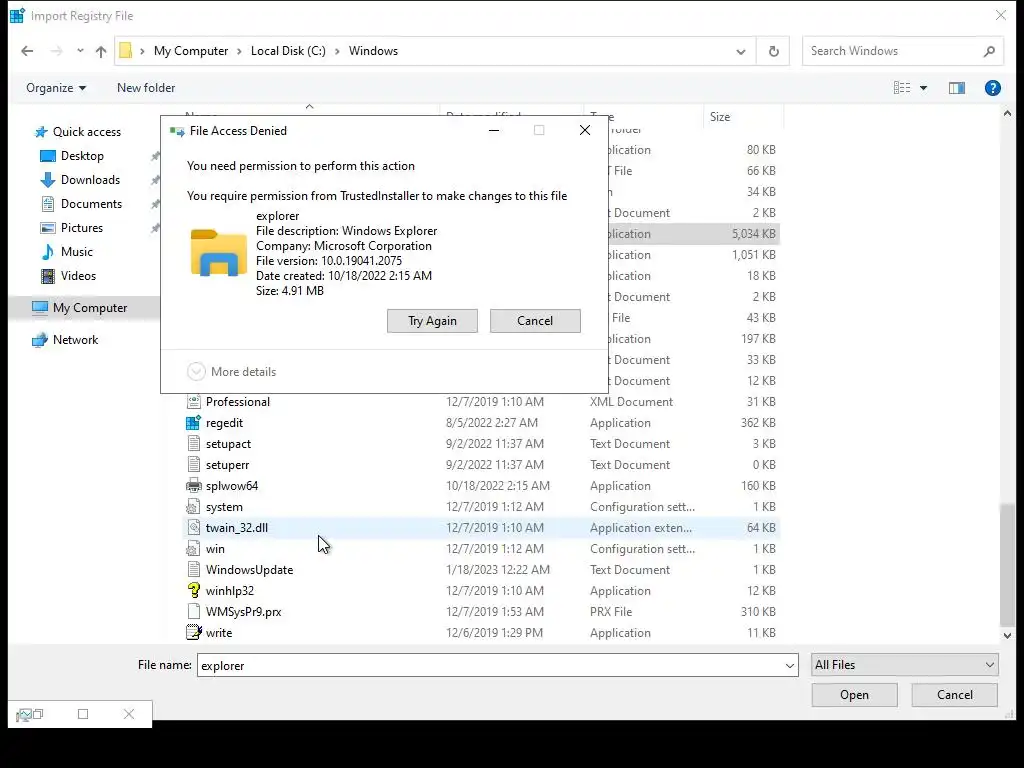The width and height of the screenshot is (1024, 768).
Task: Open the Organize menu
Action: pos(56,88)
